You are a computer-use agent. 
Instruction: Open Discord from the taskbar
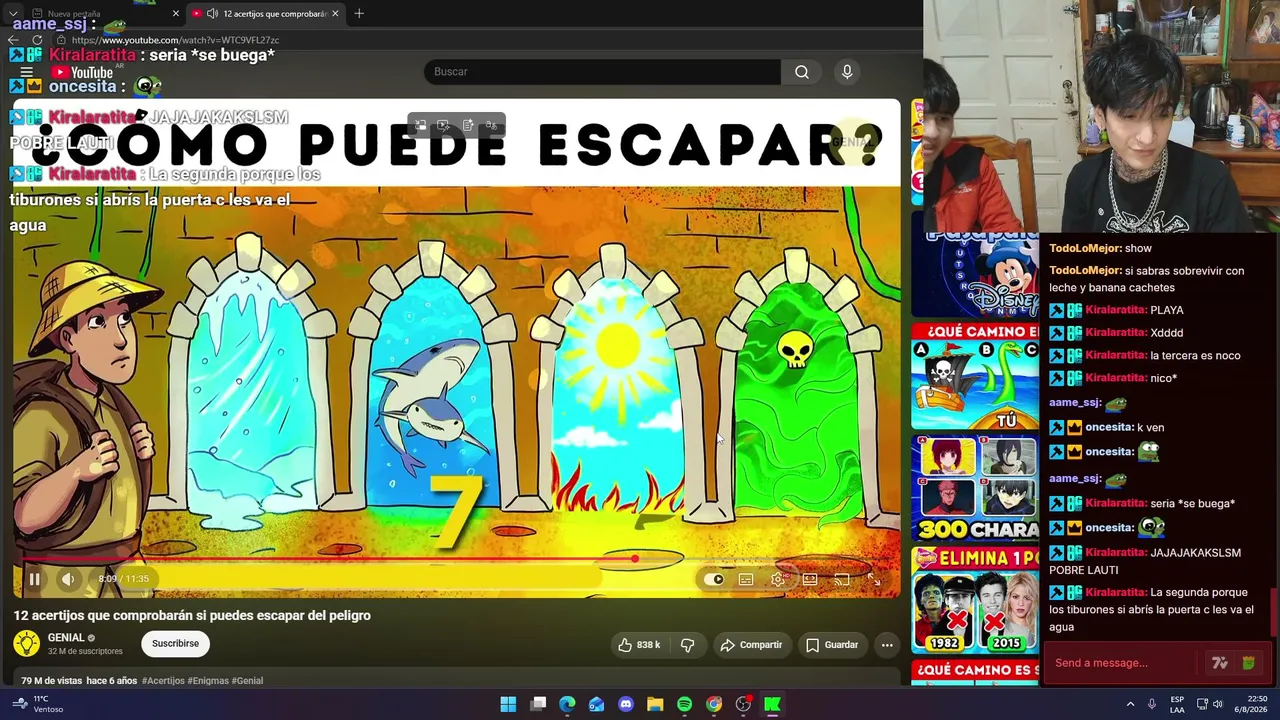(x=626, y=705)
